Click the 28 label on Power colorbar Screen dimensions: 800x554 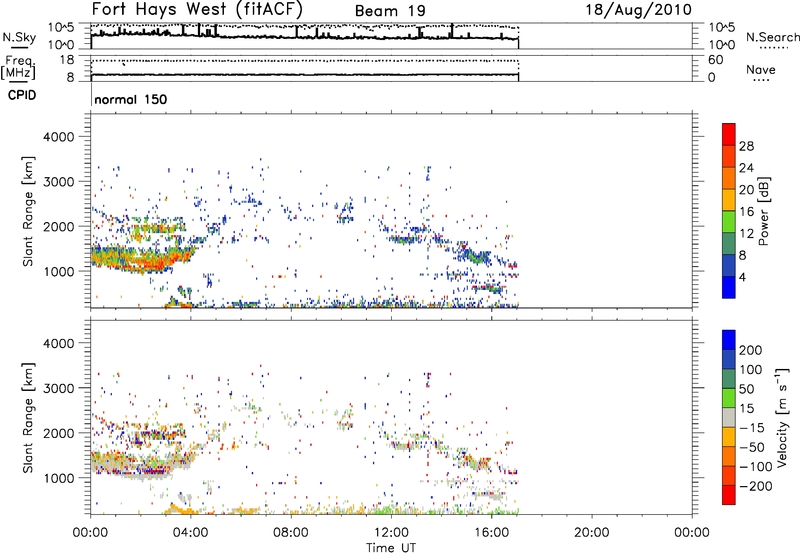click(x=746, y=146)
